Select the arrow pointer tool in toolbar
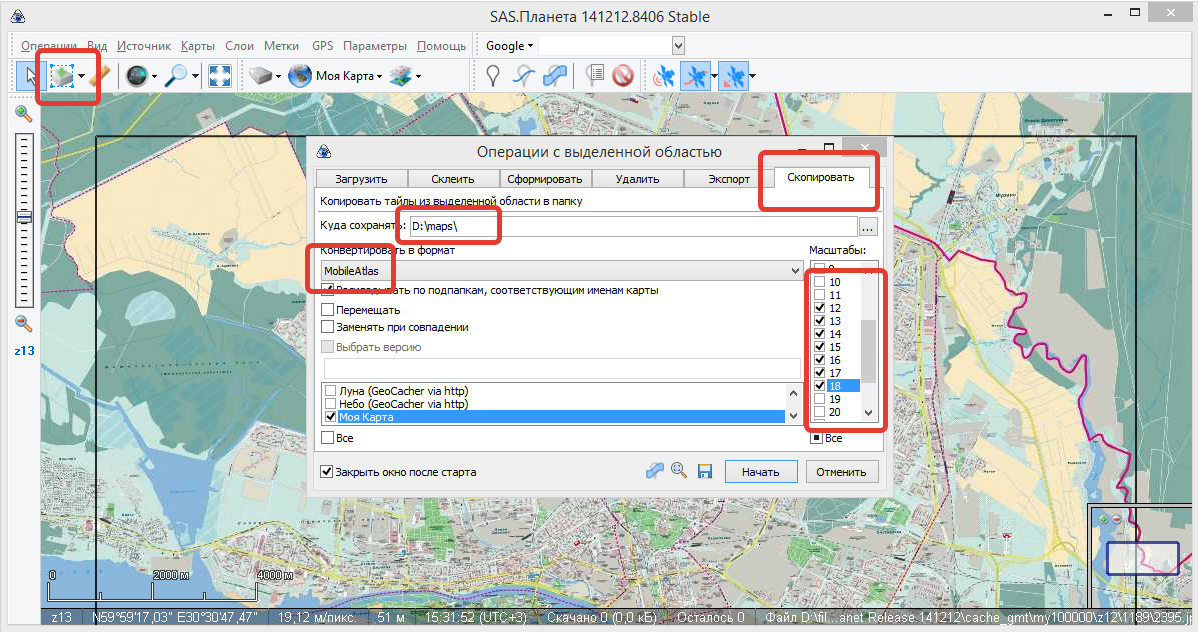 tap(29, 76)
